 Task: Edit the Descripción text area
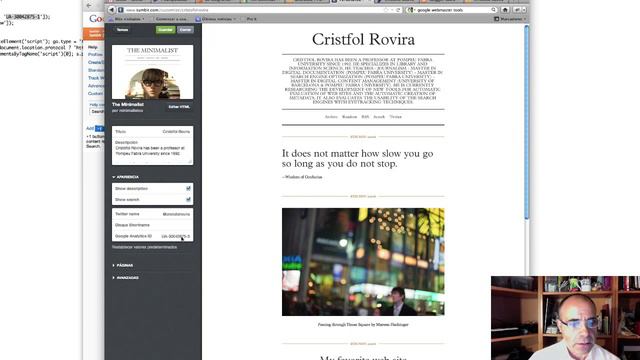click(x=153, y=151)
